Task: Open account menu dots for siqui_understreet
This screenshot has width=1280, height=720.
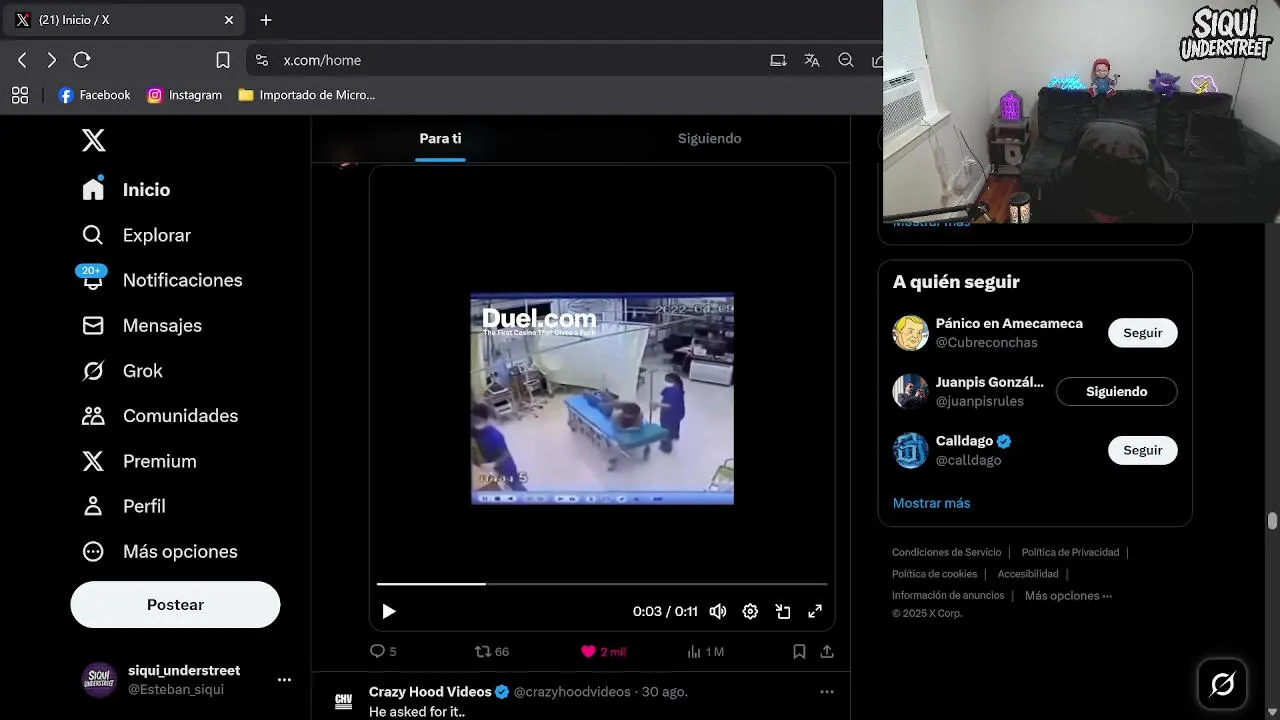Action: tap(284, 680)
